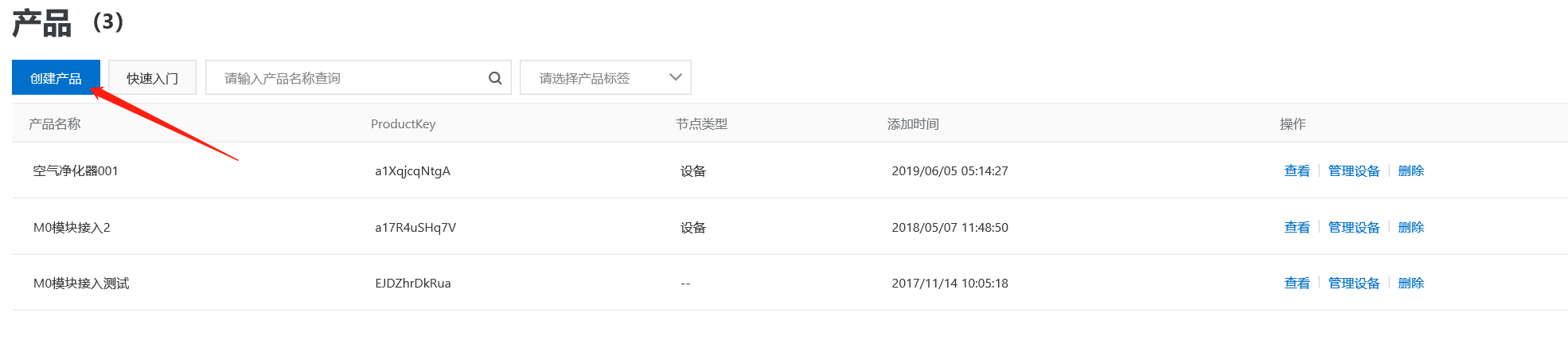Open the product tag dropdown chevron
The width and height of the screenshot is (1568, 364).
[676, 77]
